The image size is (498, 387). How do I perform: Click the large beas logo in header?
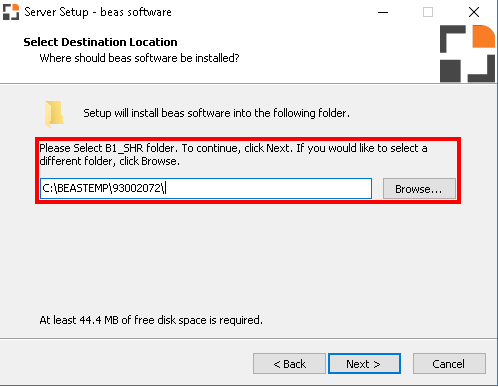pyautogui.click(x=467, y=53)
